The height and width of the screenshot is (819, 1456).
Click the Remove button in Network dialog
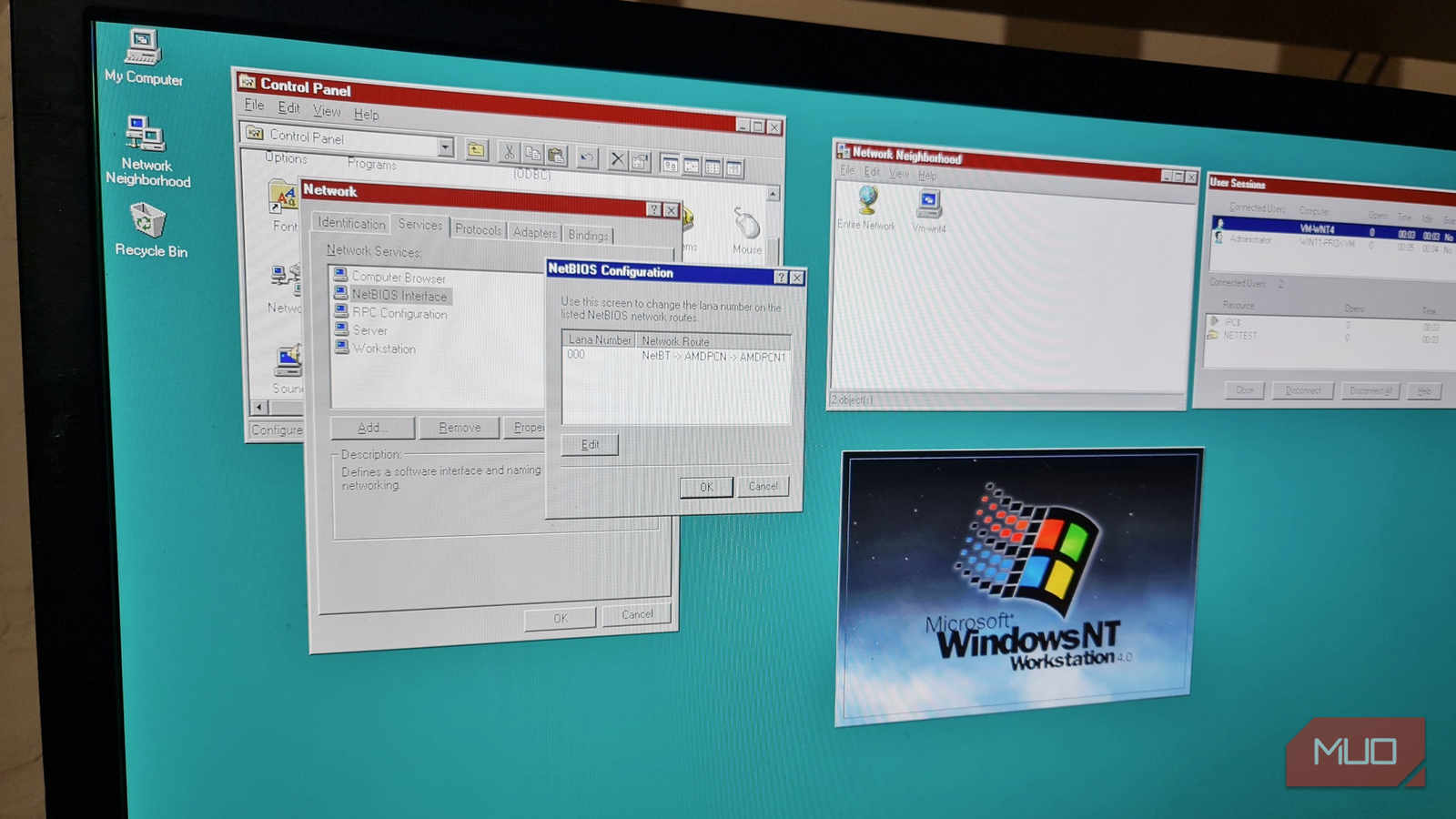[x=460, y=428]
